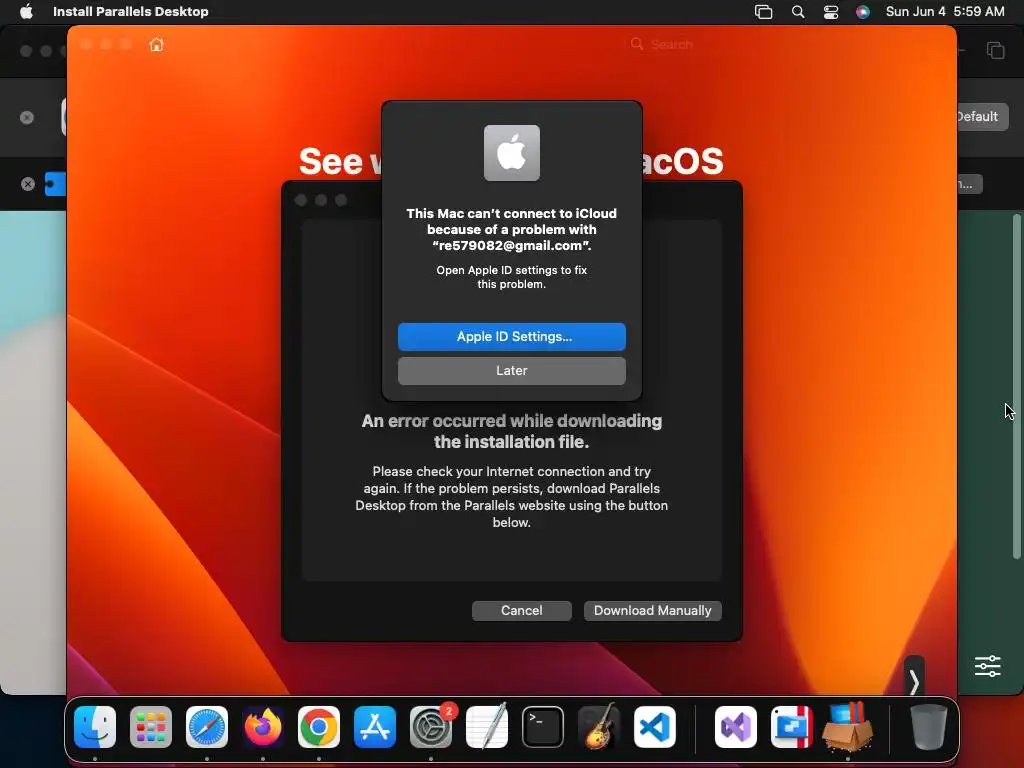This screenshot has height=768, width=1024.
Task: Click the Default button in background window
Action: 981,117
